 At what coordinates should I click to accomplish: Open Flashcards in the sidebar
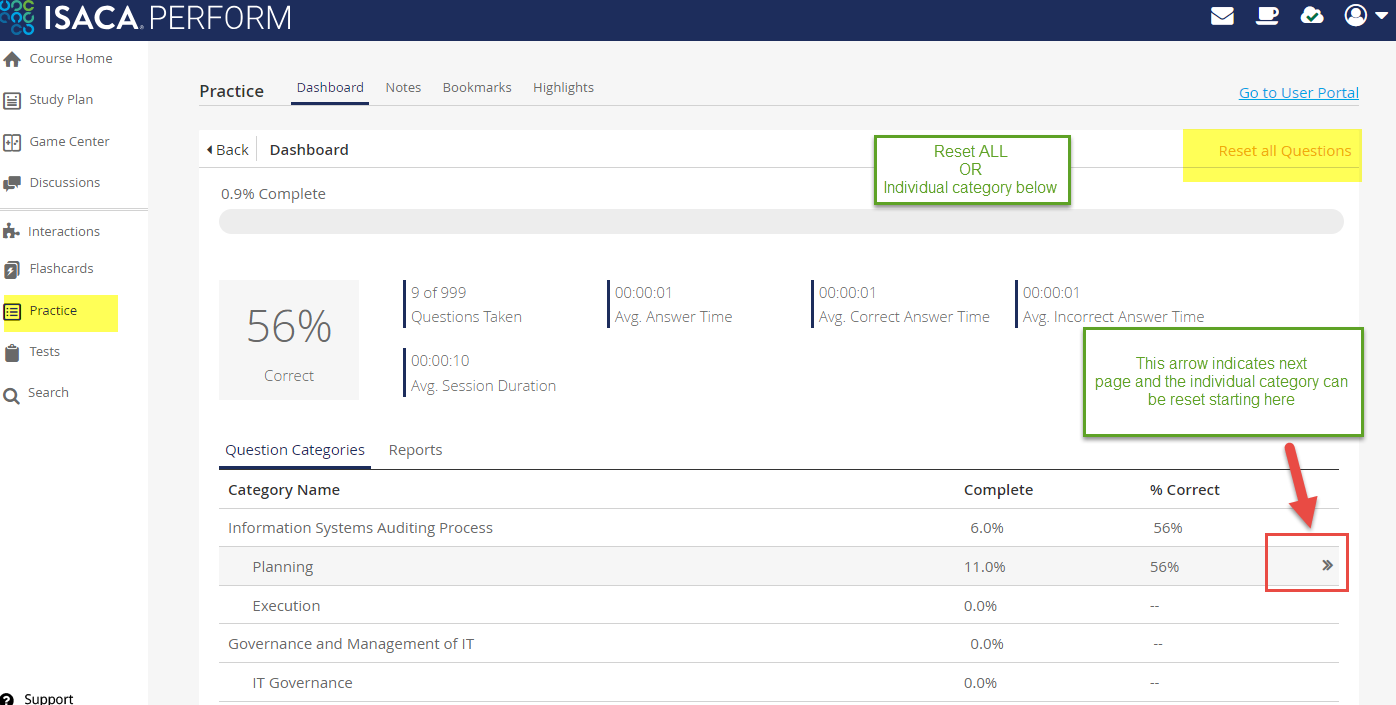[61, 269]
